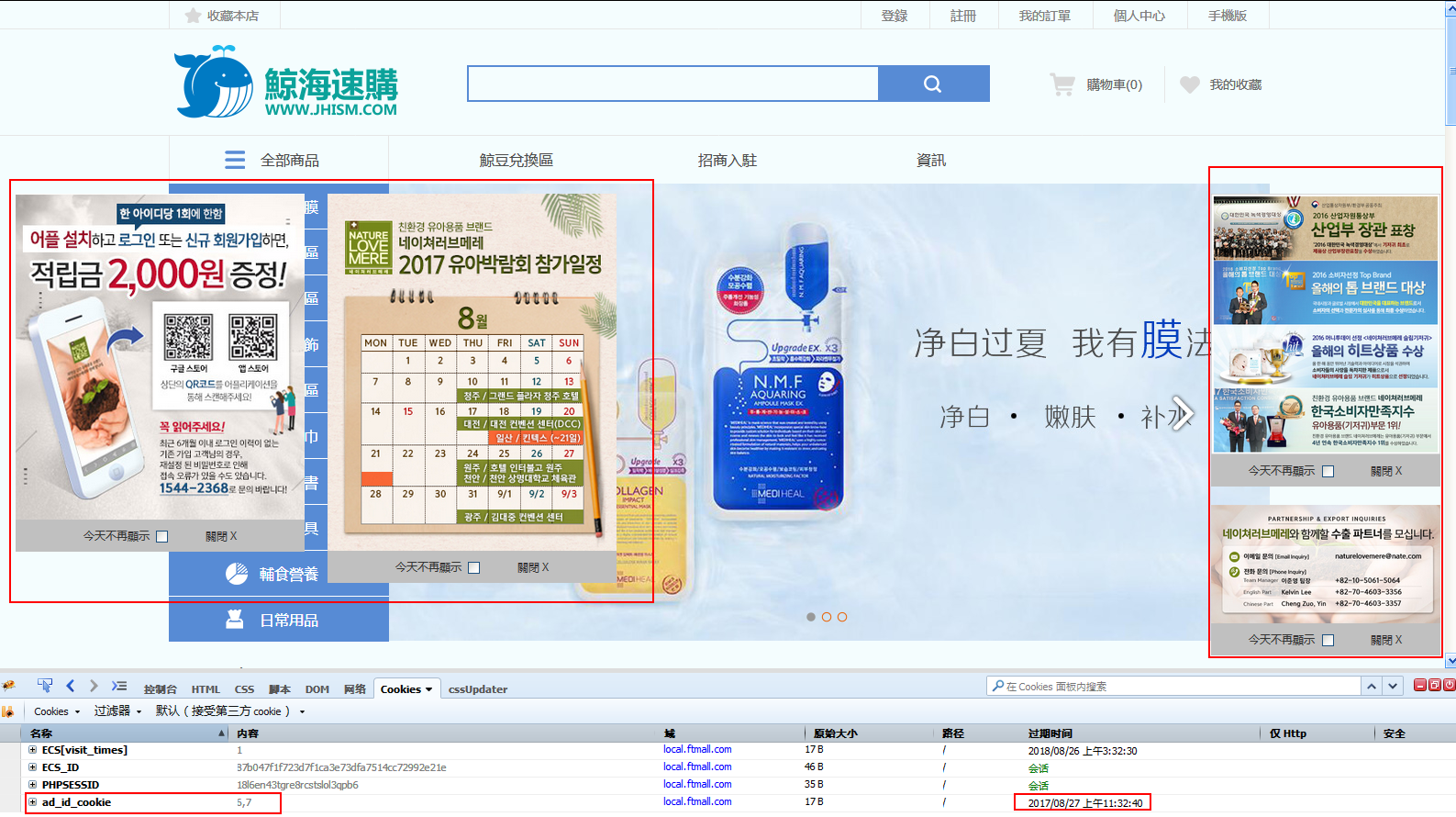Open the 資訊 menu item
Viewport: 1456px width, 817px height.
pyautogui.click(x=931, y=160)
